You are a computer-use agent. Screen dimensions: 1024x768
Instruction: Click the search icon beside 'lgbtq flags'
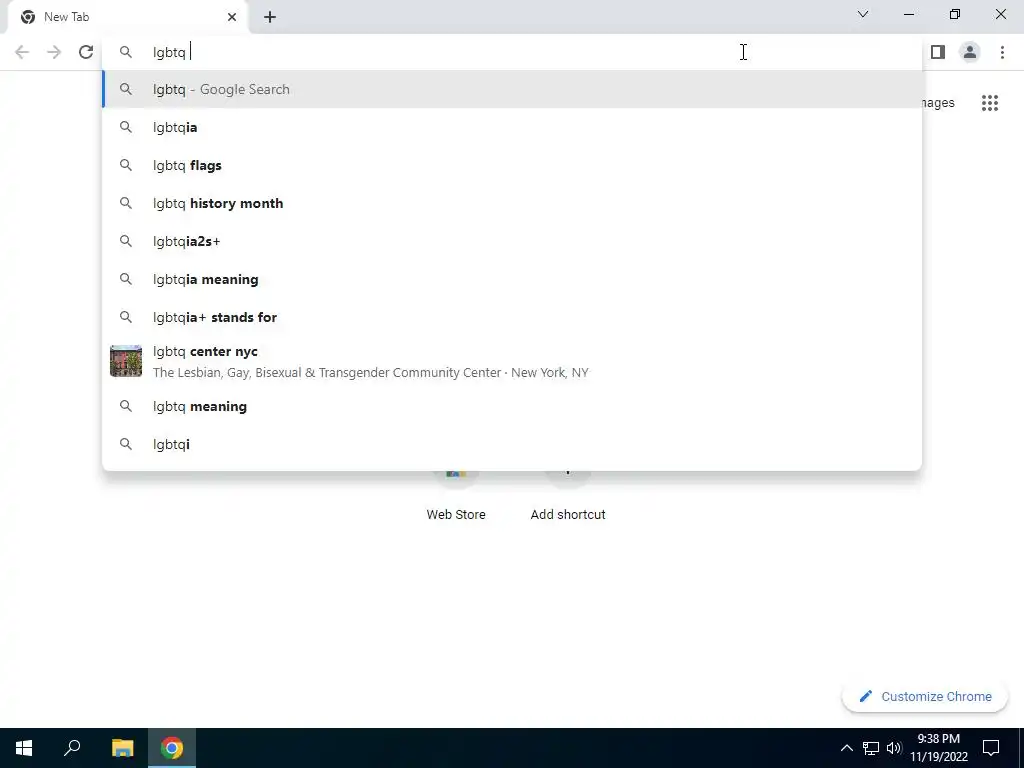click(126, 165)
